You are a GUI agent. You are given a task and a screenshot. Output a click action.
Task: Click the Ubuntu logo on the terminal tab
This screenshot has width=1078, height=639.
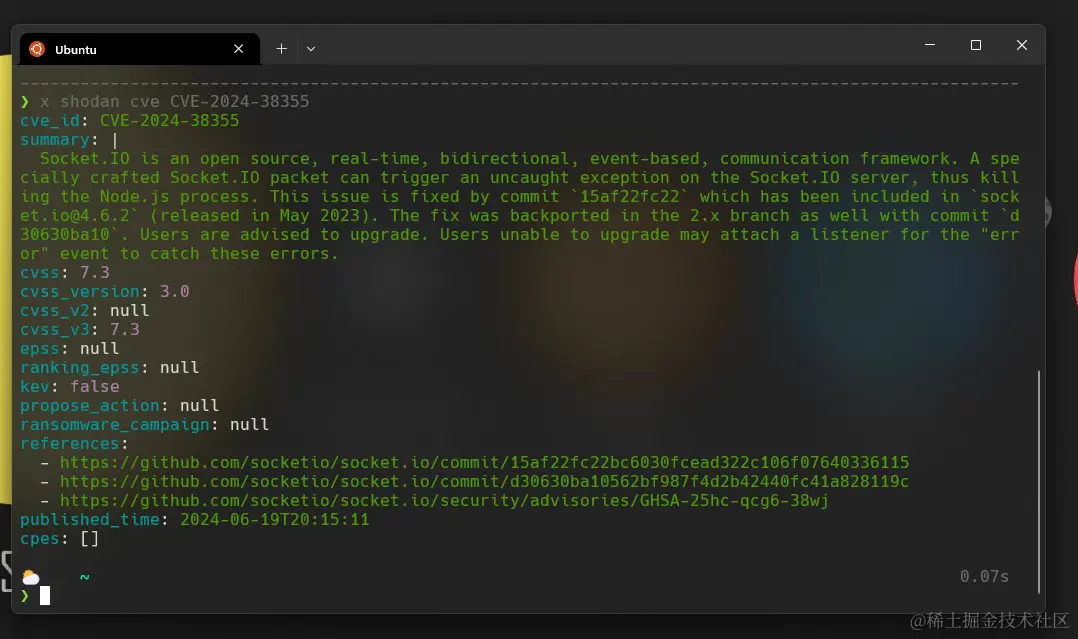pos(38,48)
